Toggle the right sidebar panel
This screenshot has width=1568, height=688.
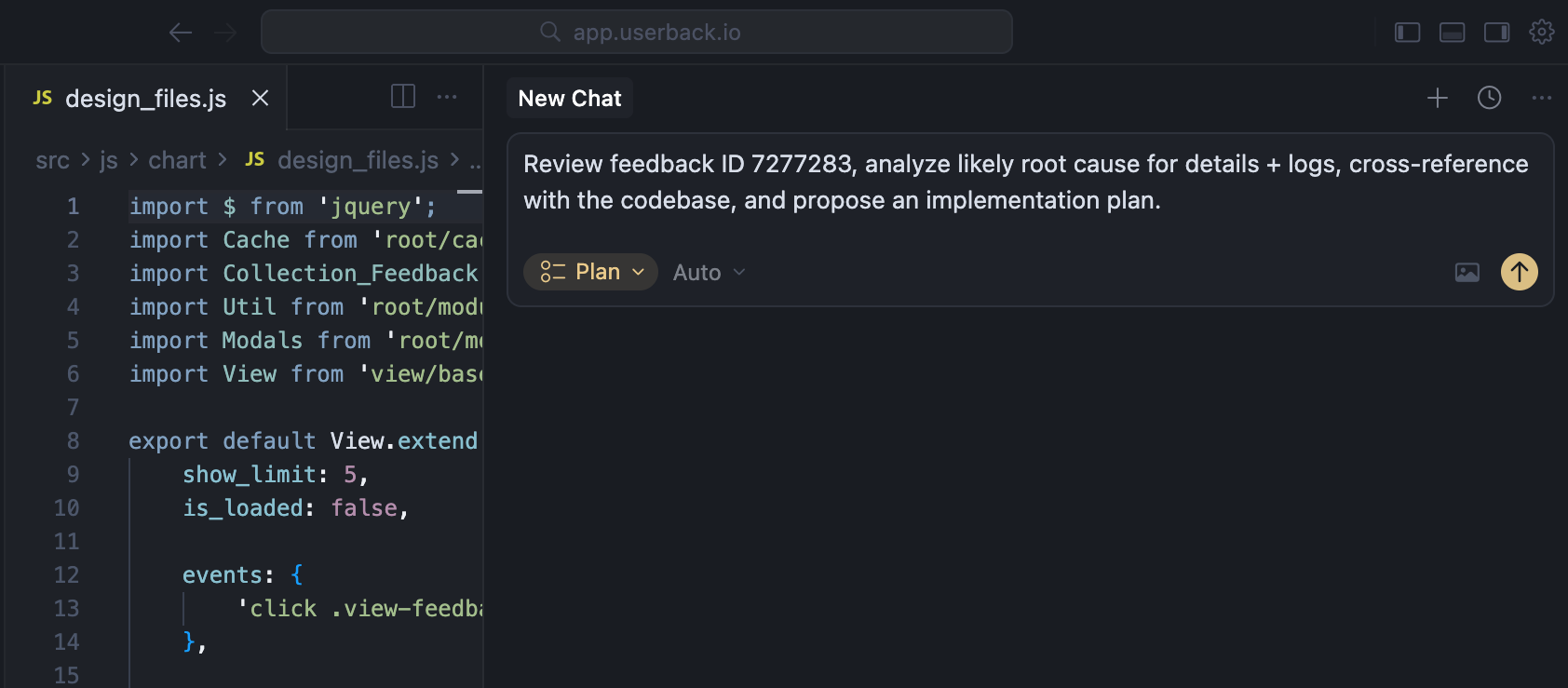[x=1496, y=32]
